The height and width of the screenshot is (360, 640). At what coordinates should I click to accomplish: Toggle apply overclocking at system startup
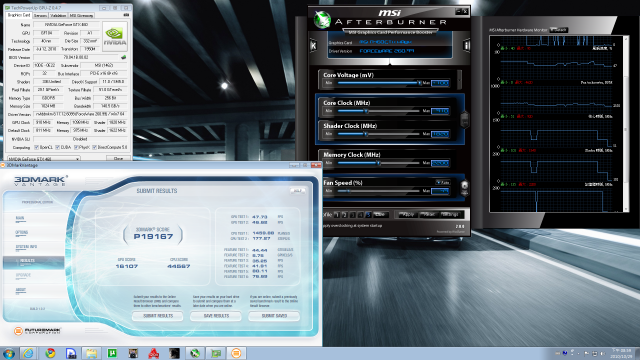(353, 226)
